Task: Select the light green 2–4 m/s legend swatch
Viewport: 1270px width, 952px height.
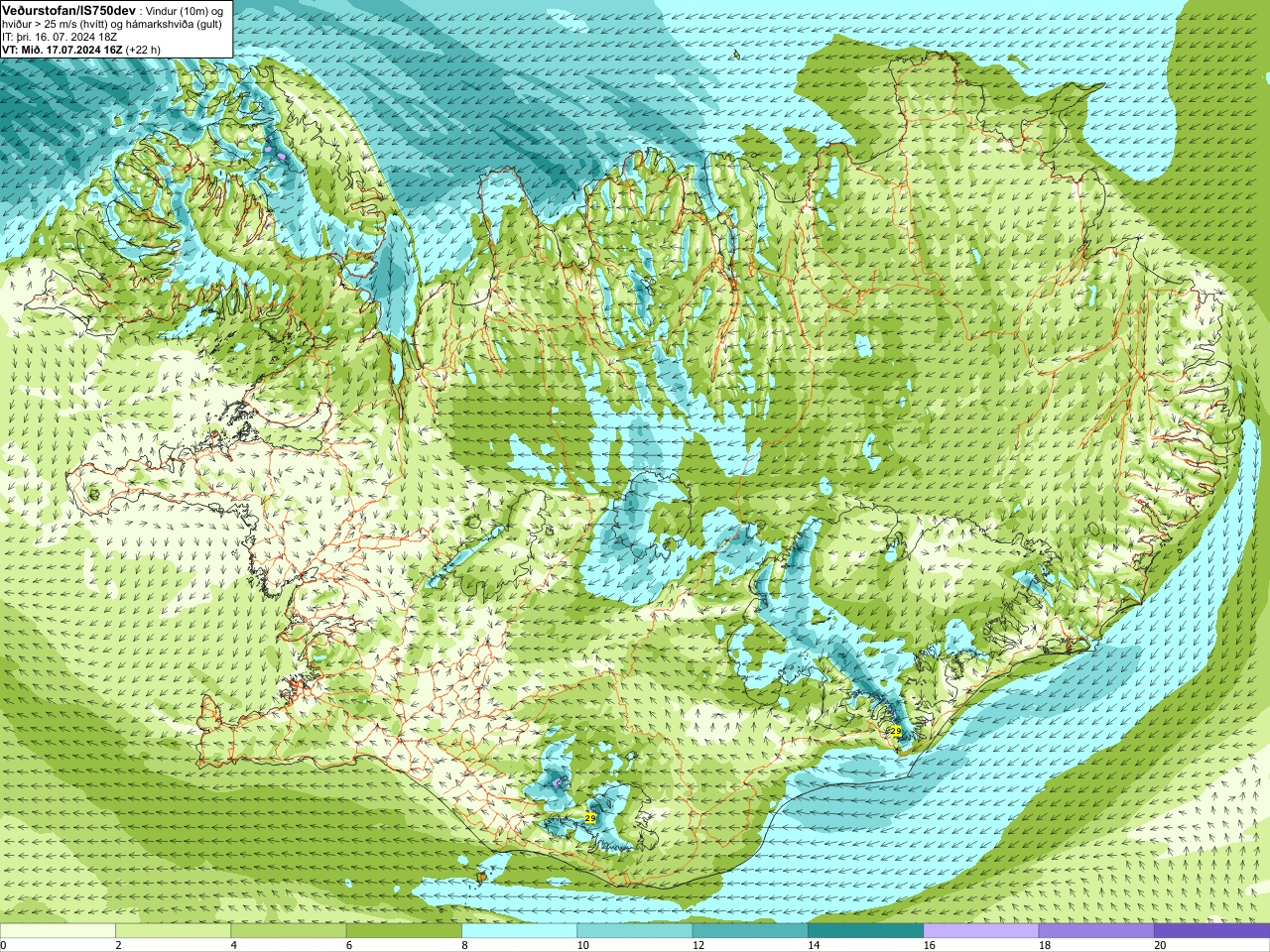Action: click(x=173, y=931)
